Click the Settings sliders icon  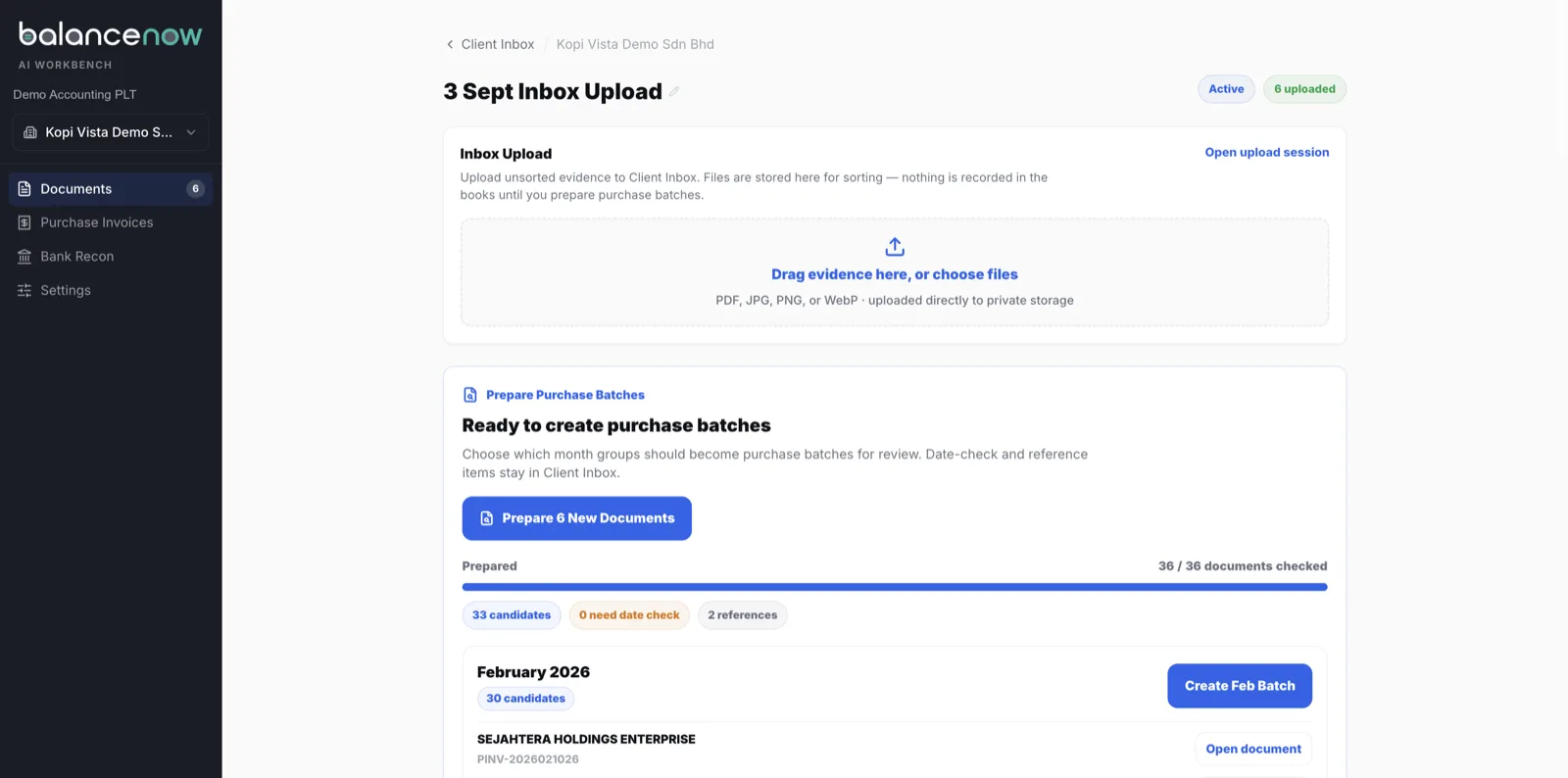click(24, 290)
